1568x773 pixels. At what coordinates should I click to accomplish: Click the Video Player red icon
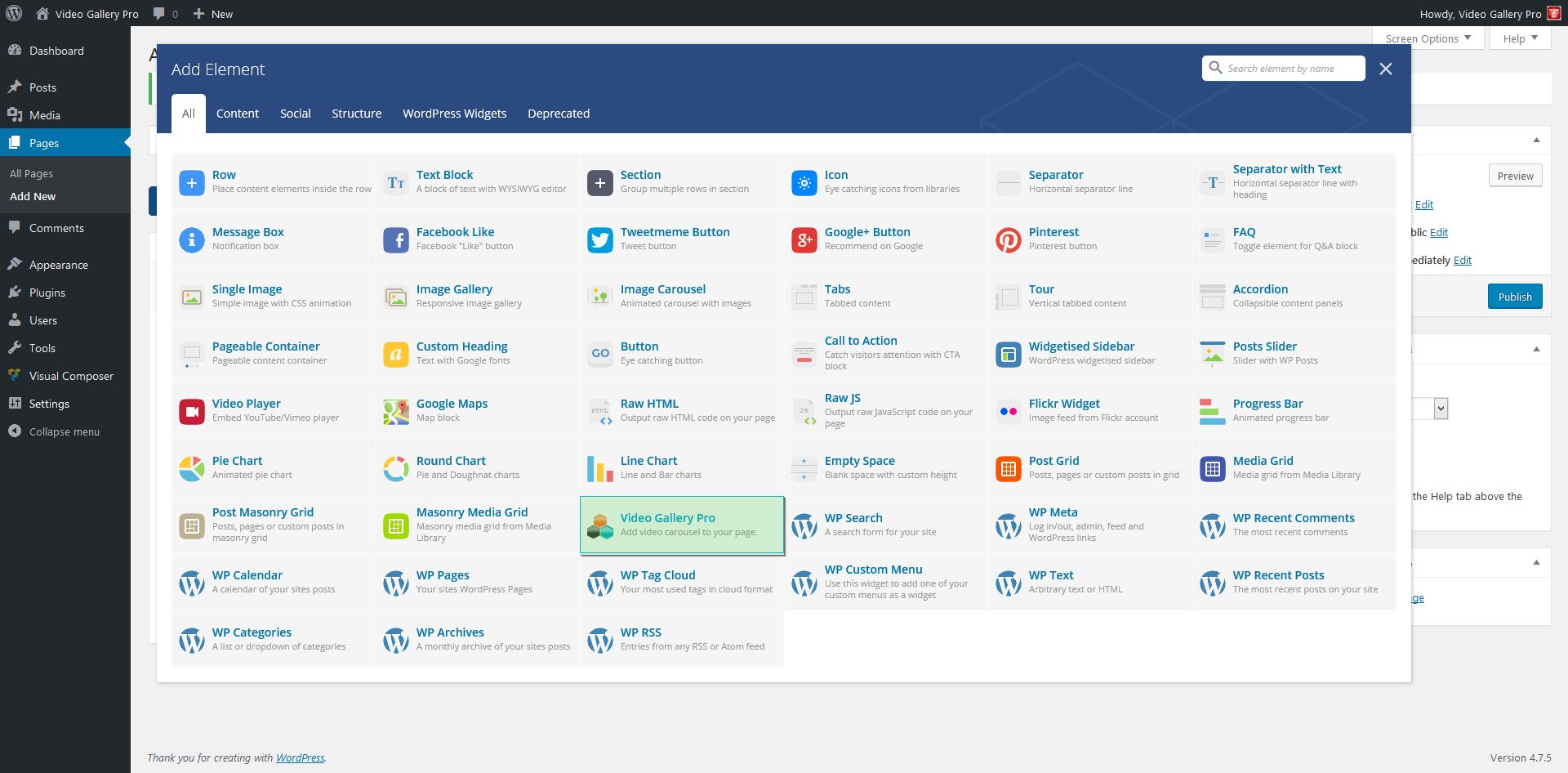click(192, 412)
